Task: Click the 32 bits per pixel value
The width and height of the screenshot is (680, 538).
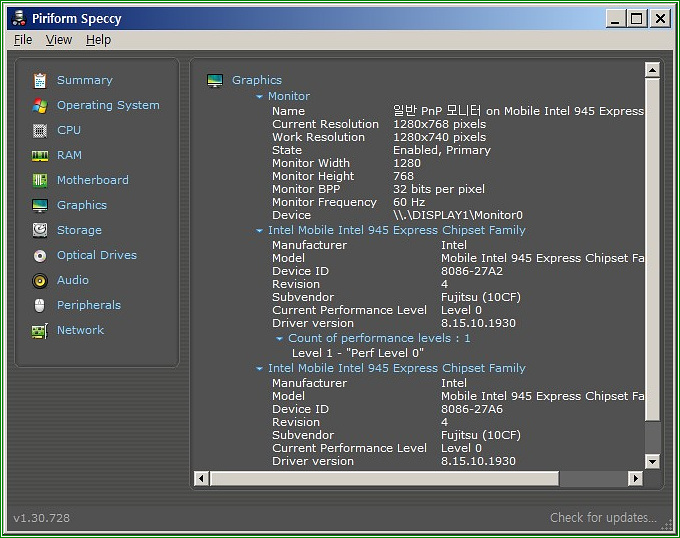Action: pyautogui.click(x=438, y=189)
